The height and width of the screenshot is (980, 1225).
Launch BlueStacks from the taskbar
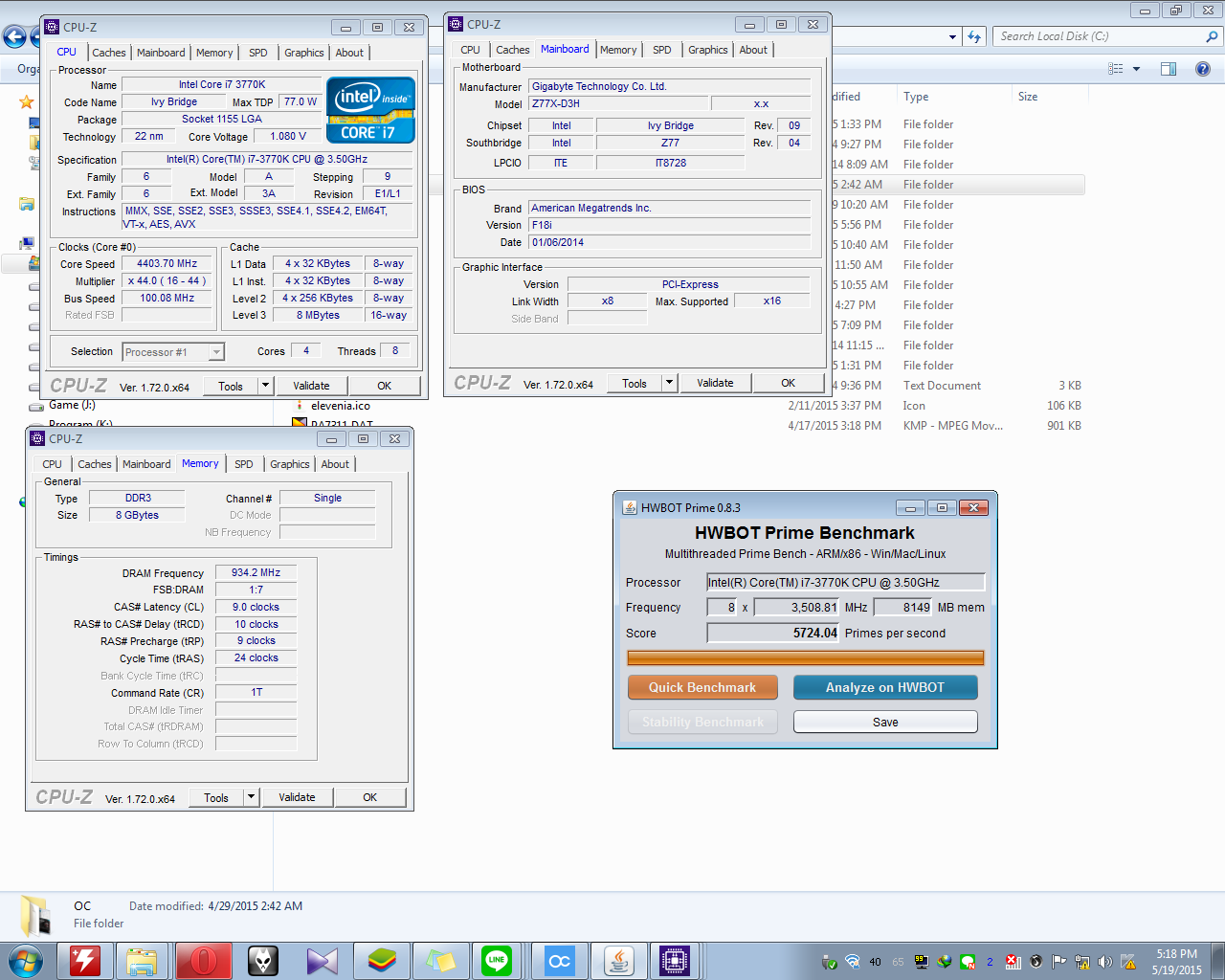(381, 960)
